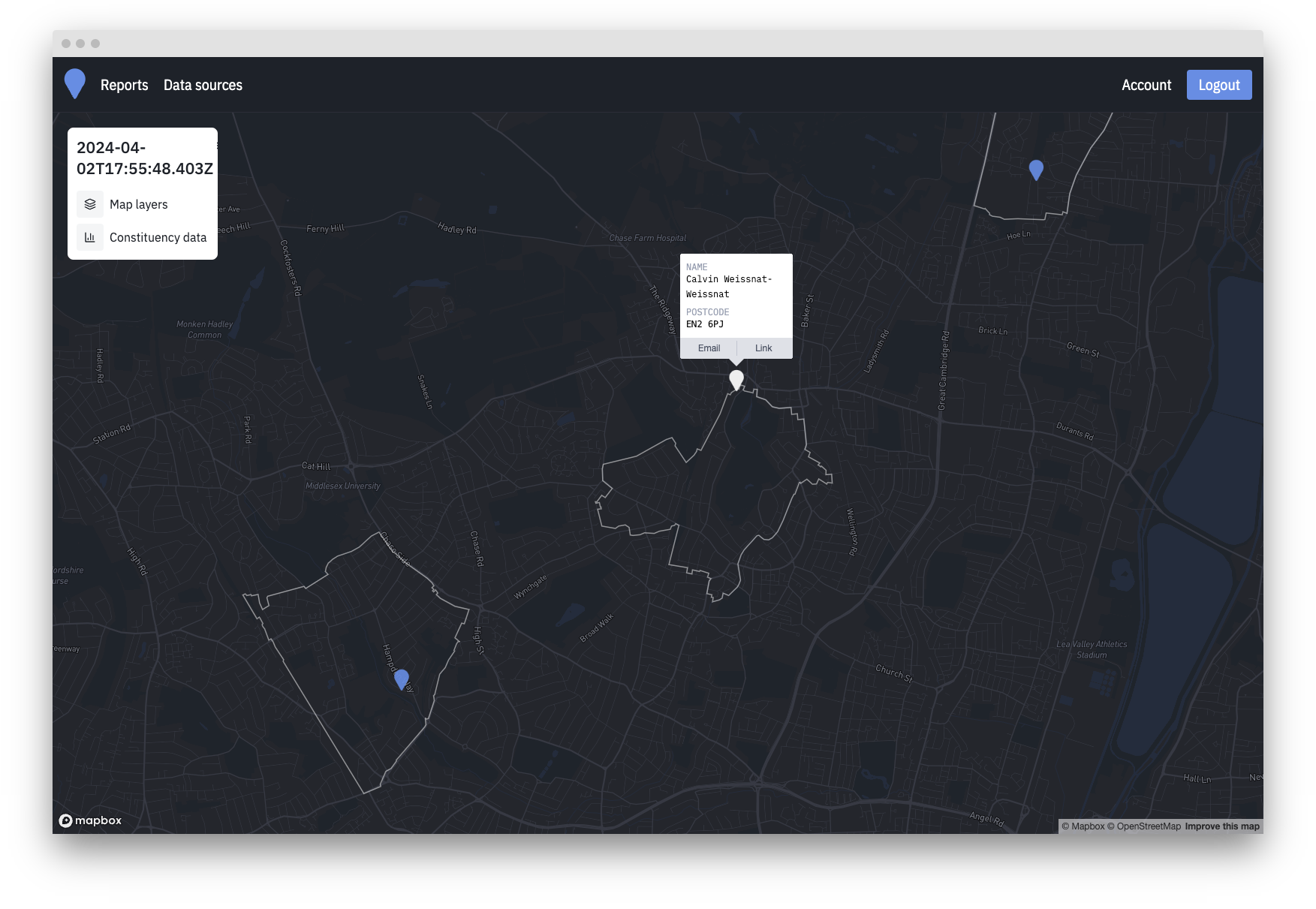Click Email in the member popup
Image resolution: width=1316 pixels, height=909 pixels.
pos(709,348)
